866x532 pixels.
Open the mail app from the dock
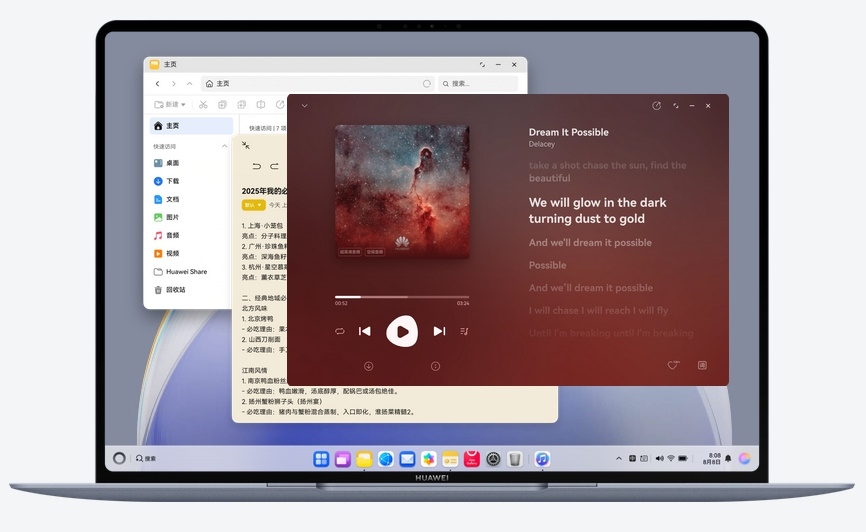(407, 459)
